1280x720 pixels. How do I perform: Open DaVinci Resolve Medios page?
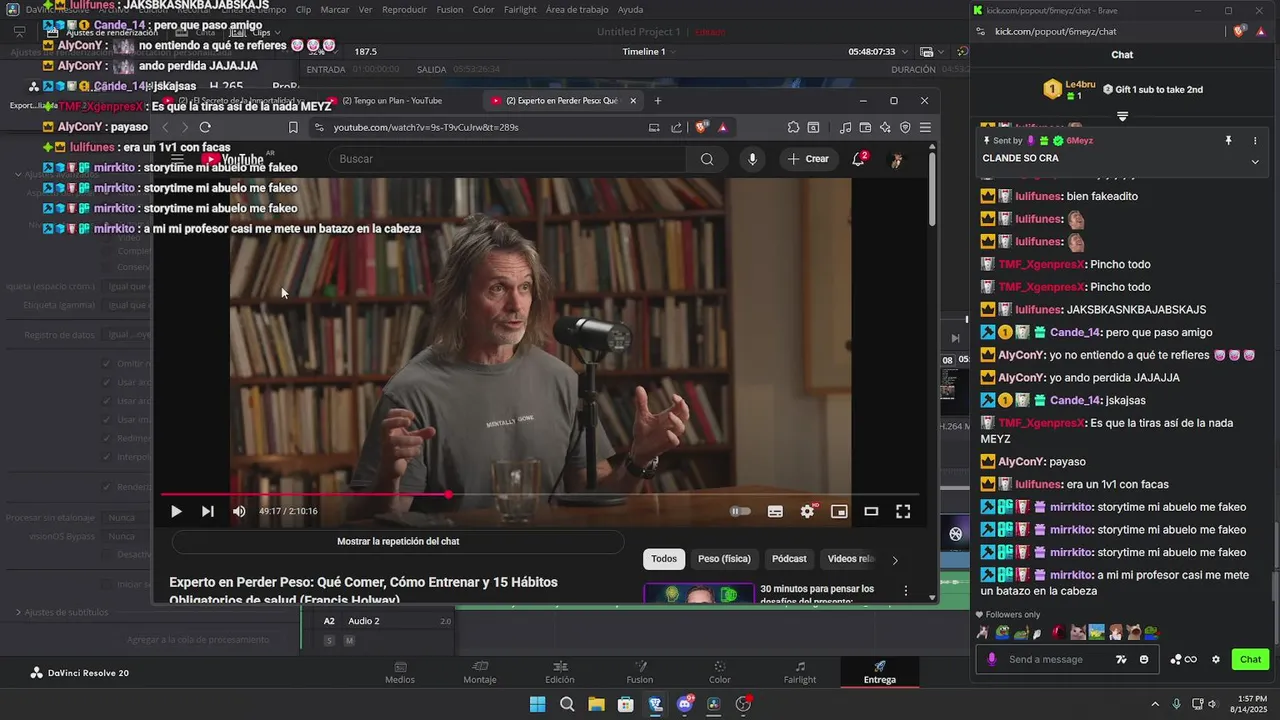click(x=400, y=672)
